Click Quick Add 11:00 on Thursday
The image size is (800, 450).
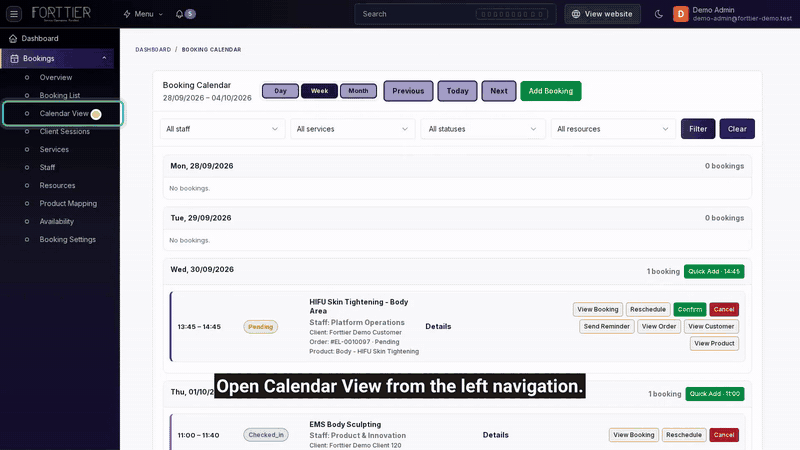715,394
